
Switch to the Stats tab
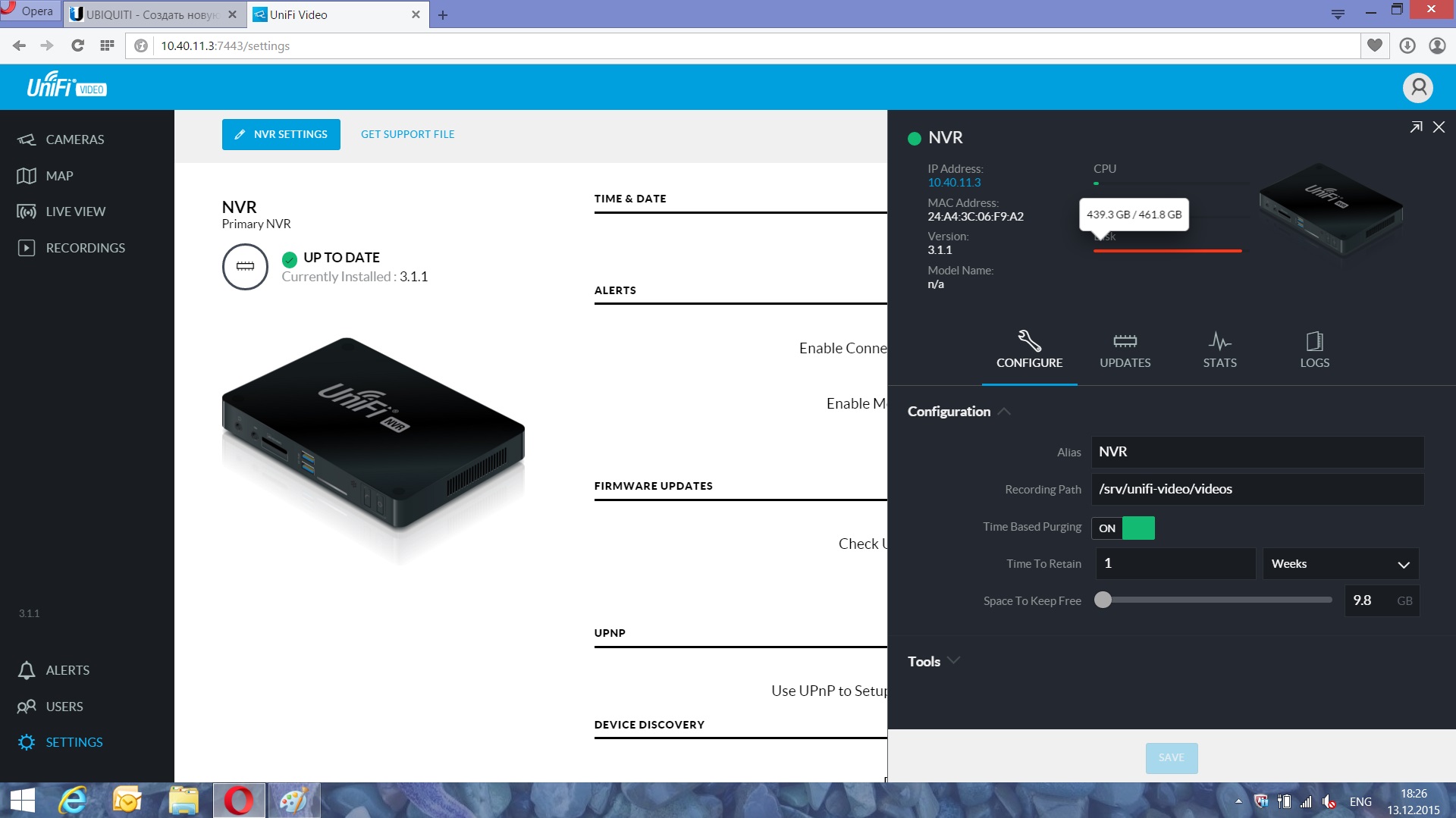pos(1219,350)
